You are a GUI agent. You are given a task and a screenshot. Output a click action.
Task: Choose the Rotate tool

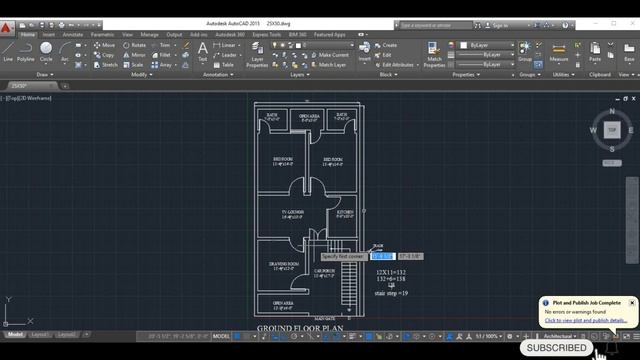pos(135,45)
